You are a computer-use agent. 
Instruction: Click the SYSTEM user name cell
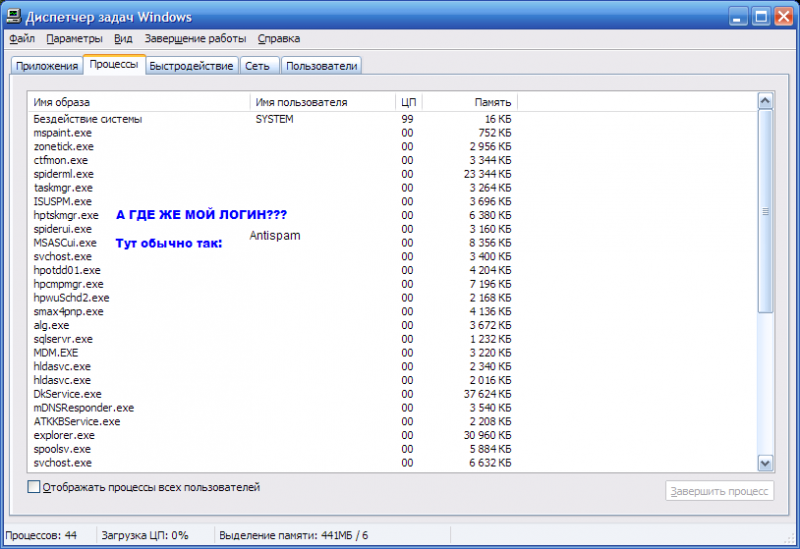(274, 119)
